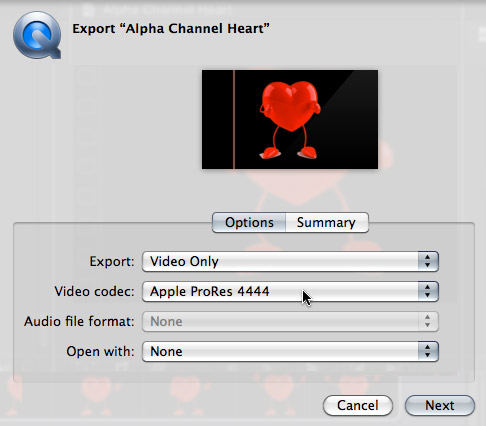Click the greyed arrows on Audio format popup
Image resolution: width=486 pixels, height=426 pixels.
tap(428, 321)
